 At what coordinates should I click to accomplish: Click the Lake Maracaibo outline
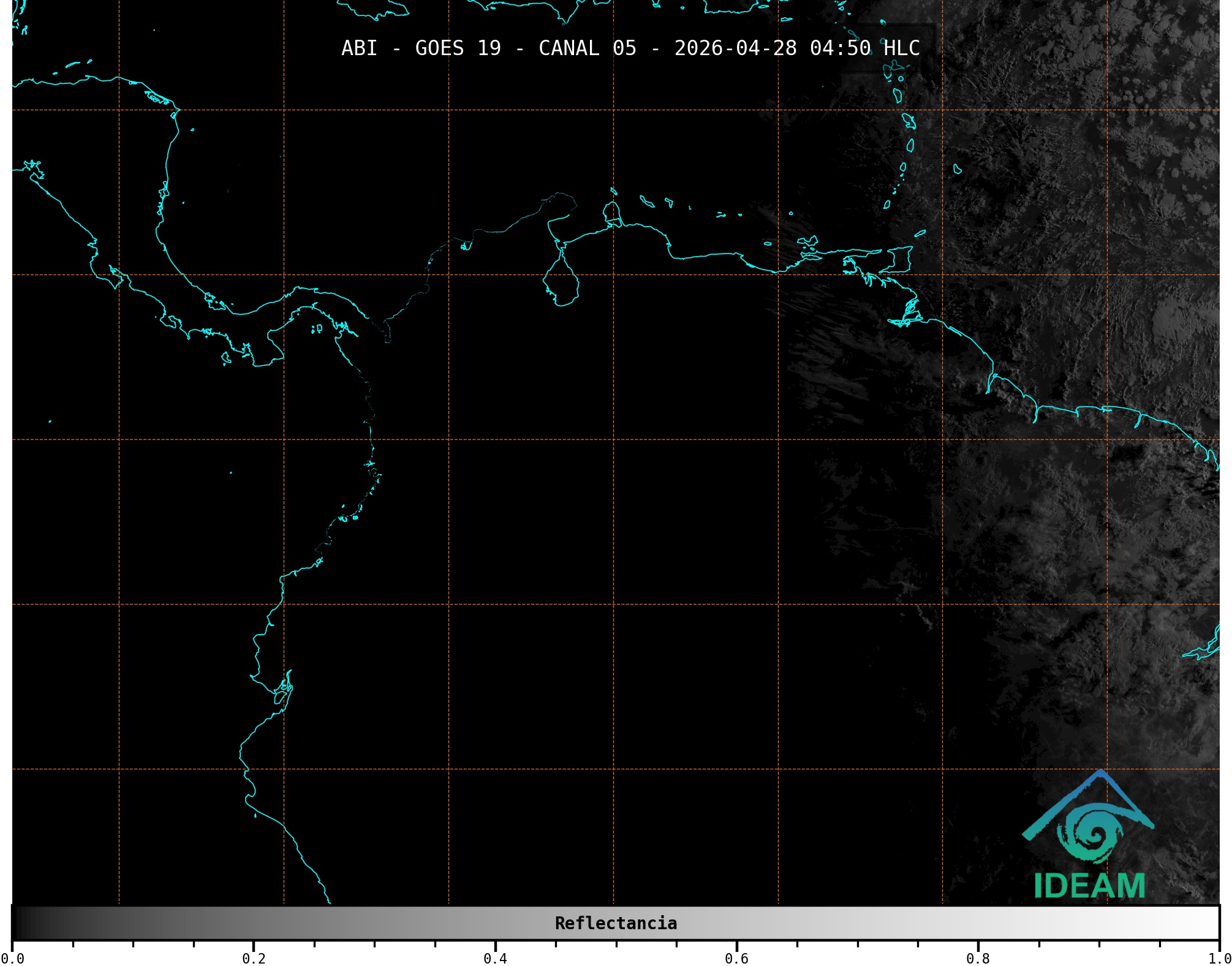click(x=560, y=282)
